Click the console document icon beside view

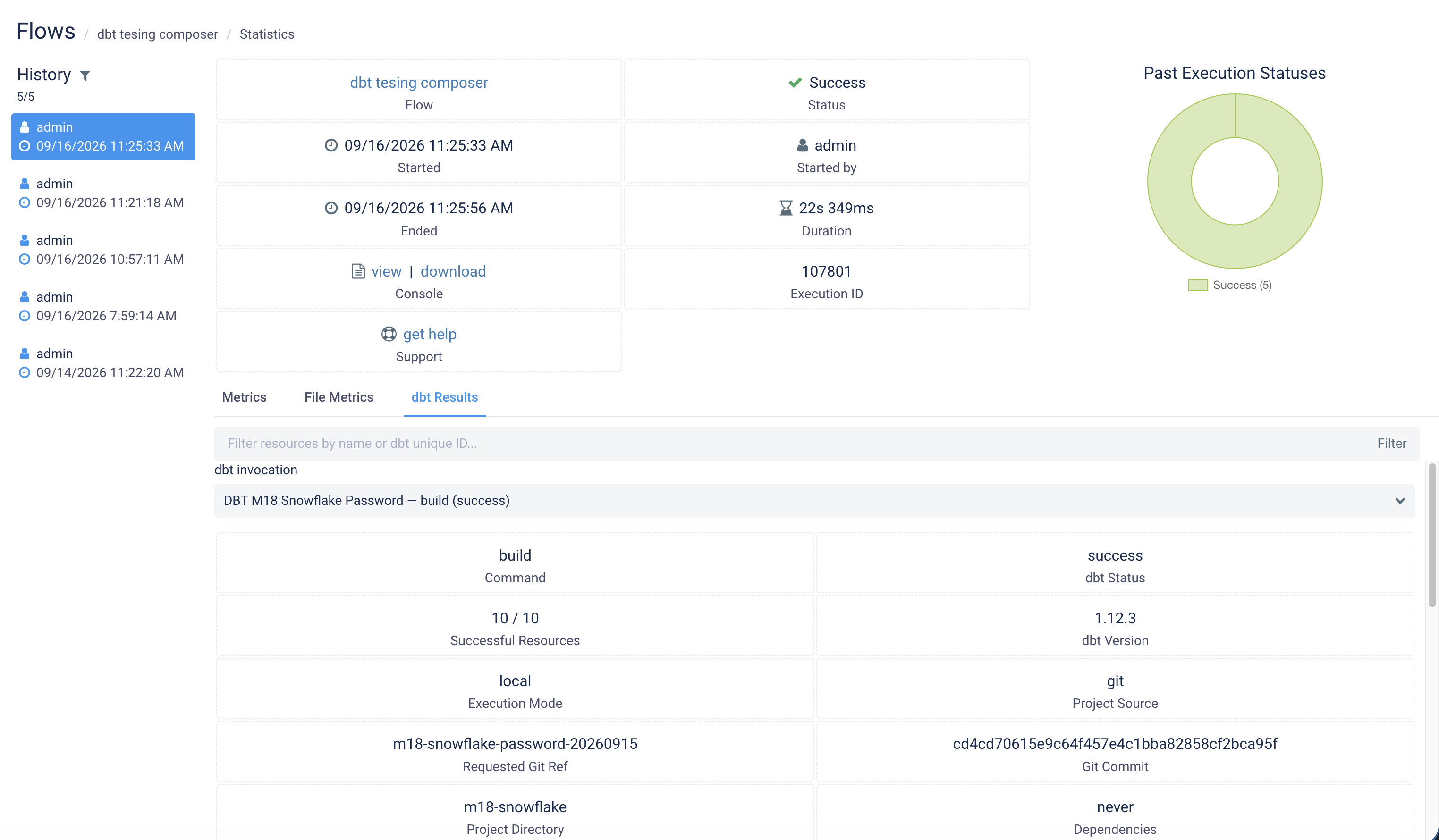(358, 271)
